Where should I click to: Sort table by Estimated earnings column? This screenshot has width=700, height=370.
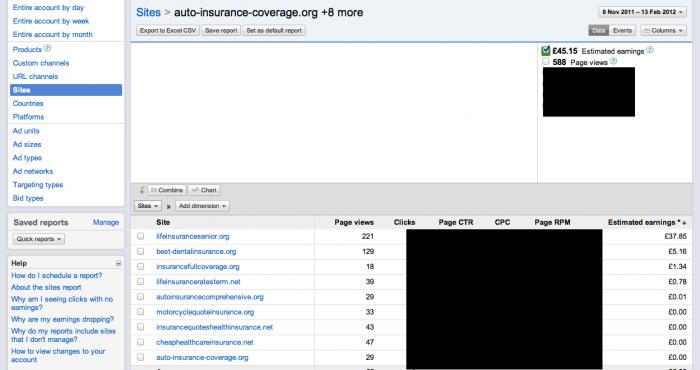[647, 222]
